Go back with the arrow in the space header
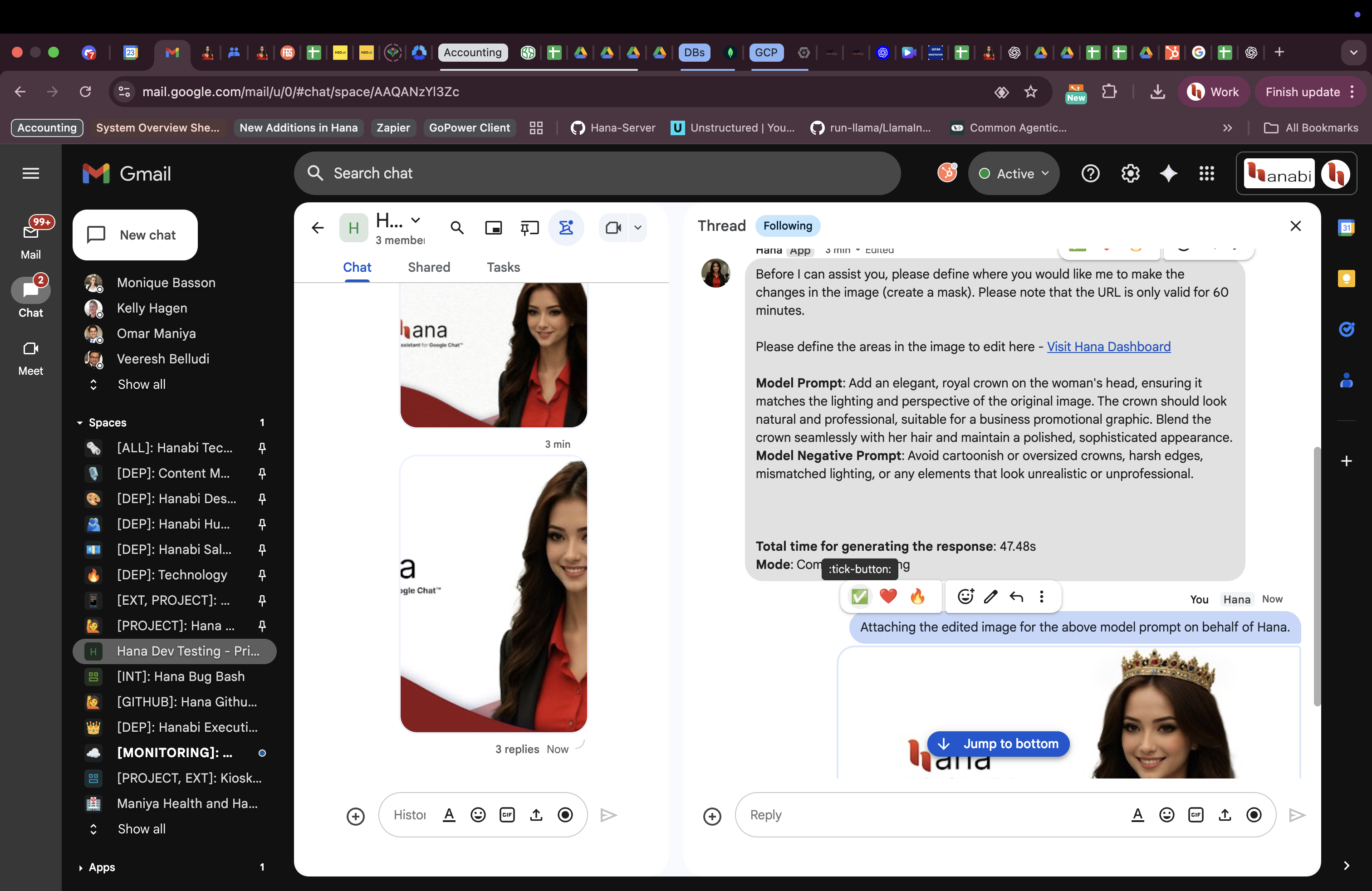 point(318,228)
